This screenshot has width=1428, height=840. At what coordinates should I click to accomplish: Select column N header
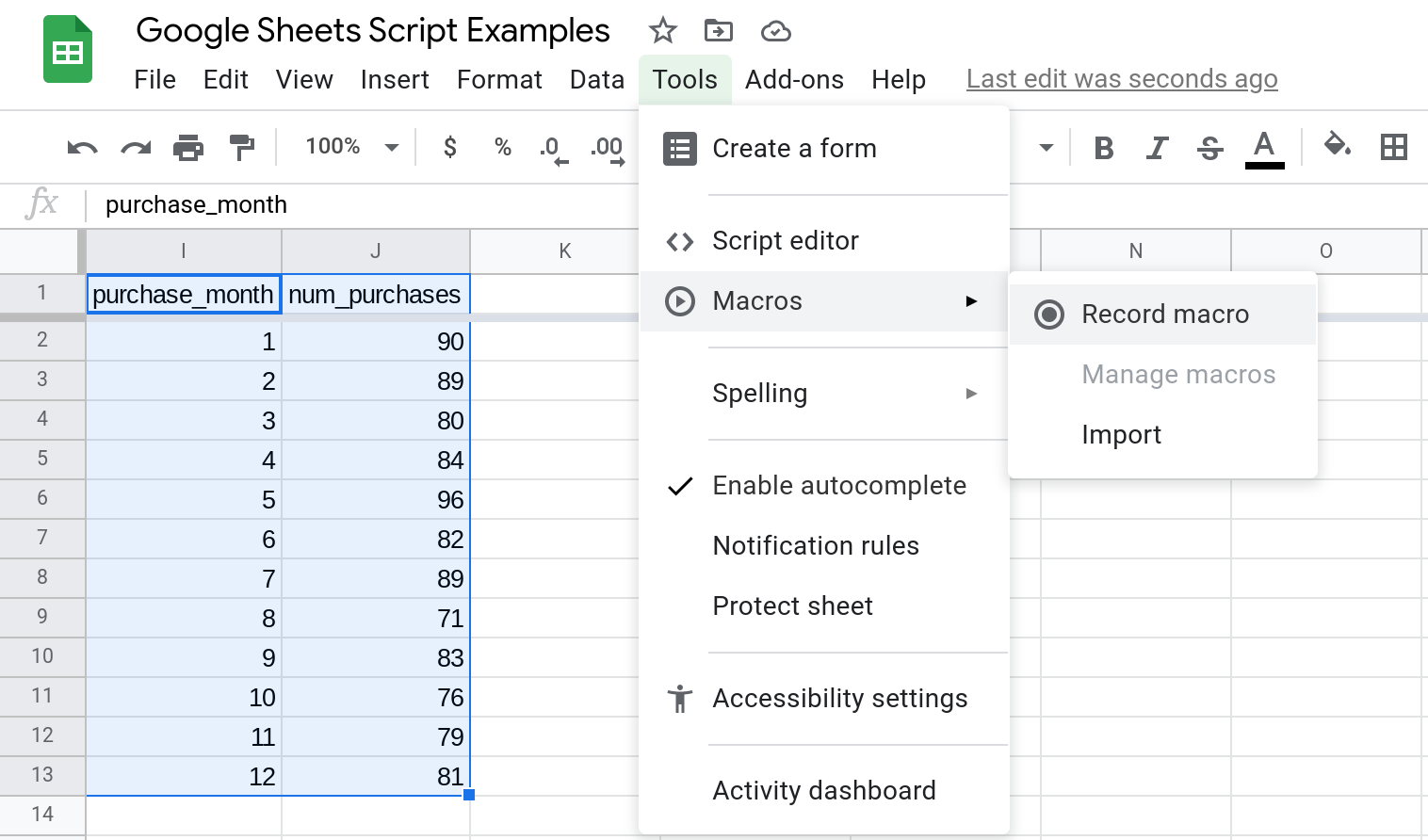click(x=1136, y=251)
